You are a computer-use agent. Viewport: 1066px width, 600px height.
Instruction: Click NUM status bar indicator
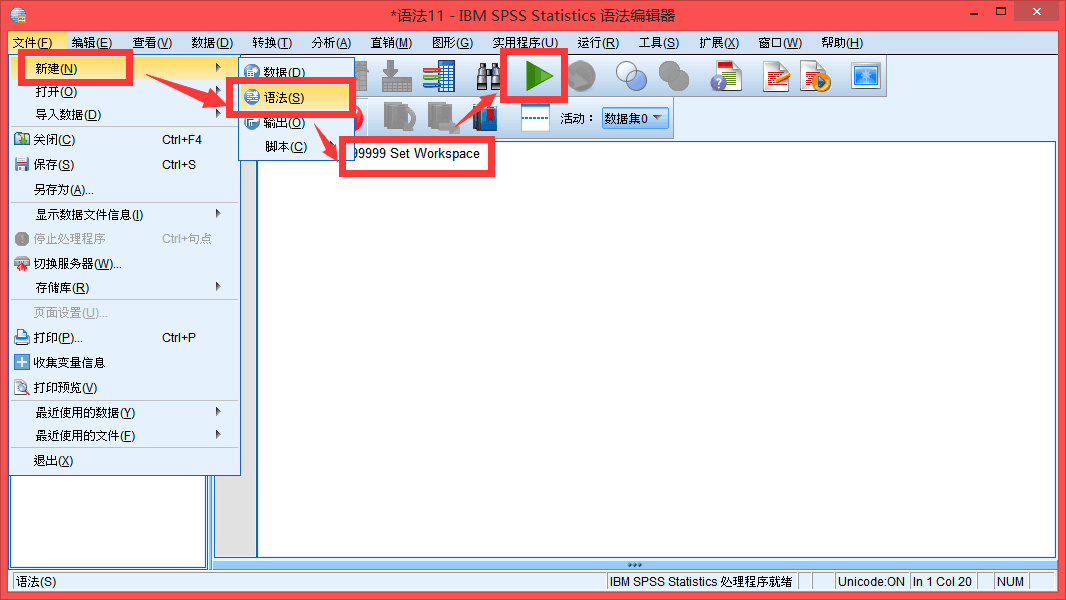tap(1010, 582)
